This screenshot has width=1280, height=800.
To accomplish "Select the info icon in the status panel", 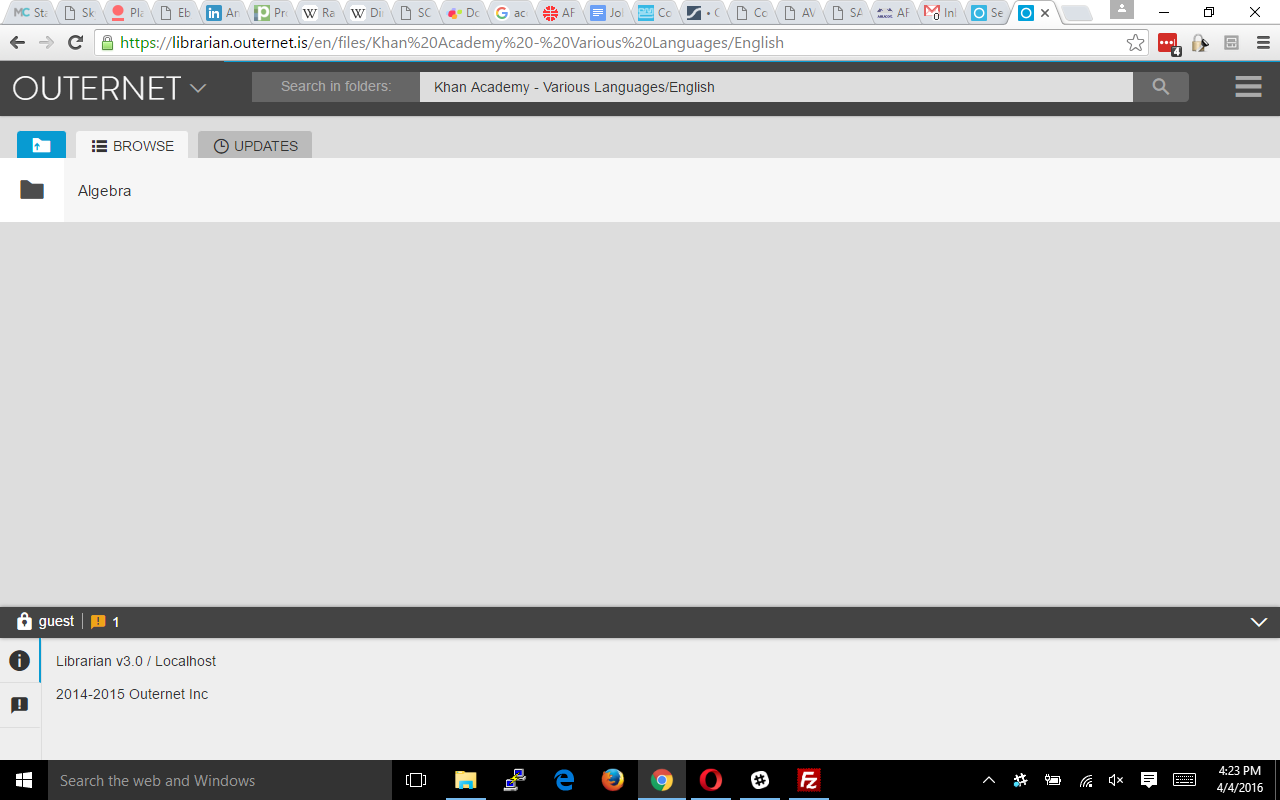I will (x=19, y=661).
